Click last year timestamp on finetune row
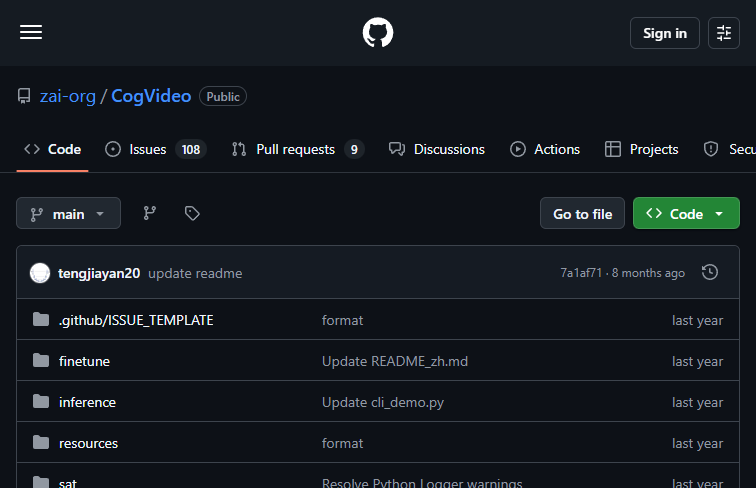The width and height of the screenshot is (756, 488). [697, 361]
